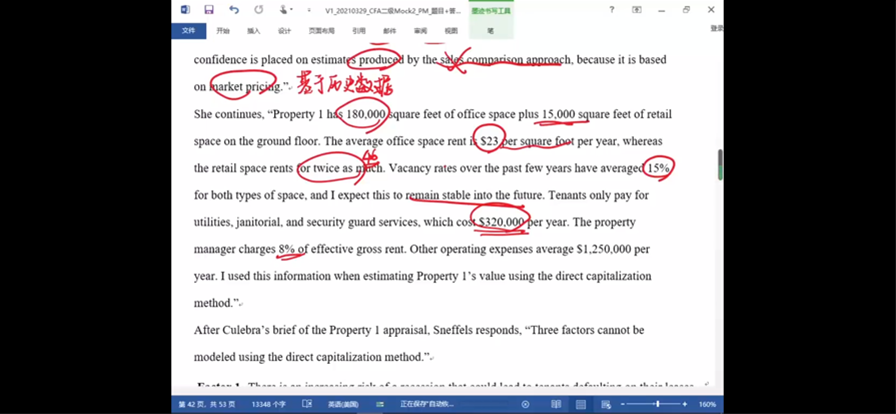Viewport: 896px width, 414px height.
Task: Open ribbon display options icon
Action: pyautogui.click(x=638, y=10)
